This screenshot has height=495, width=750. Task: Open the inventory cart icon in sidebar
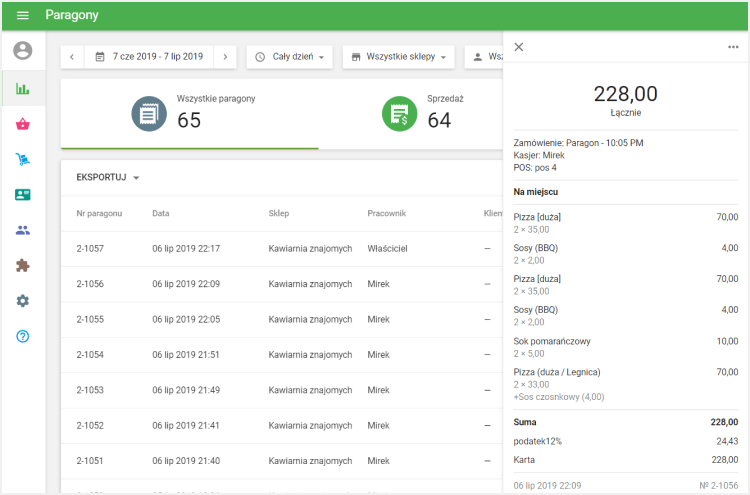pyautogui.click(x=22, y=159)
